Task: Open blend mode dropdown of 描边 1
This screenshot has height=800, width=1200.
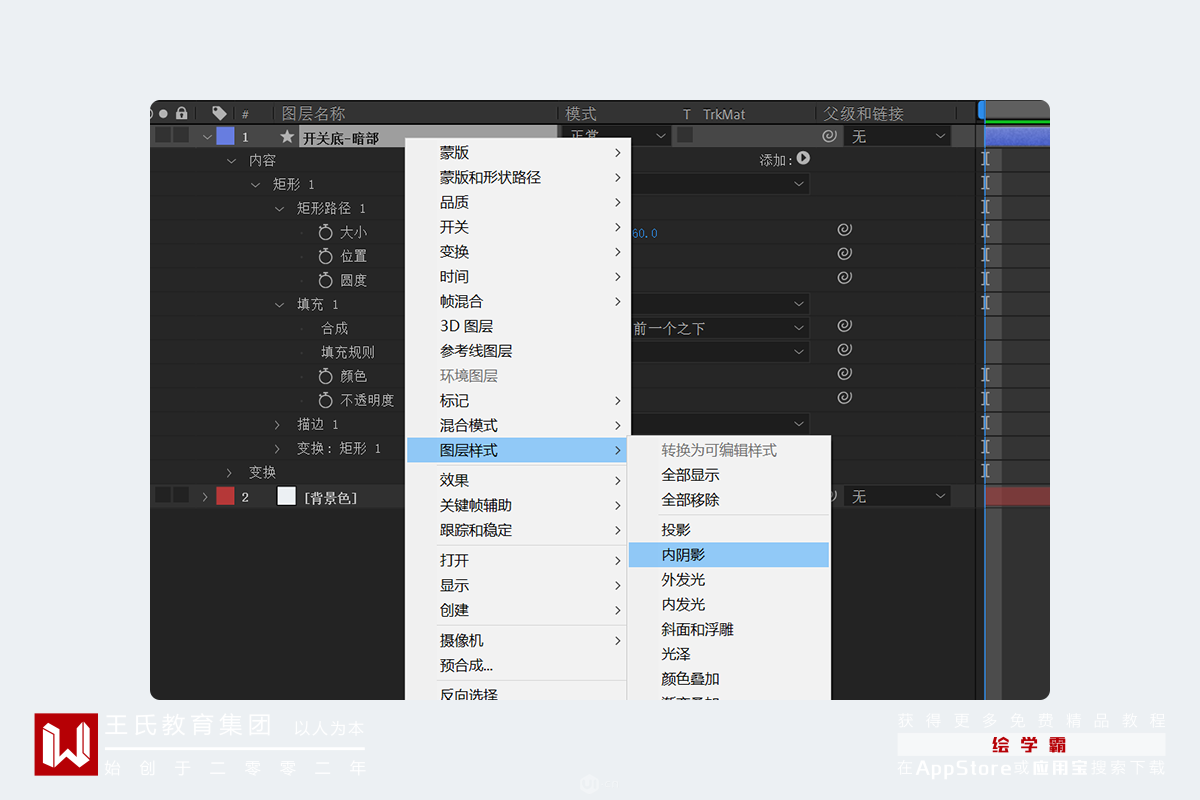Action: click(x=720, y=424)
